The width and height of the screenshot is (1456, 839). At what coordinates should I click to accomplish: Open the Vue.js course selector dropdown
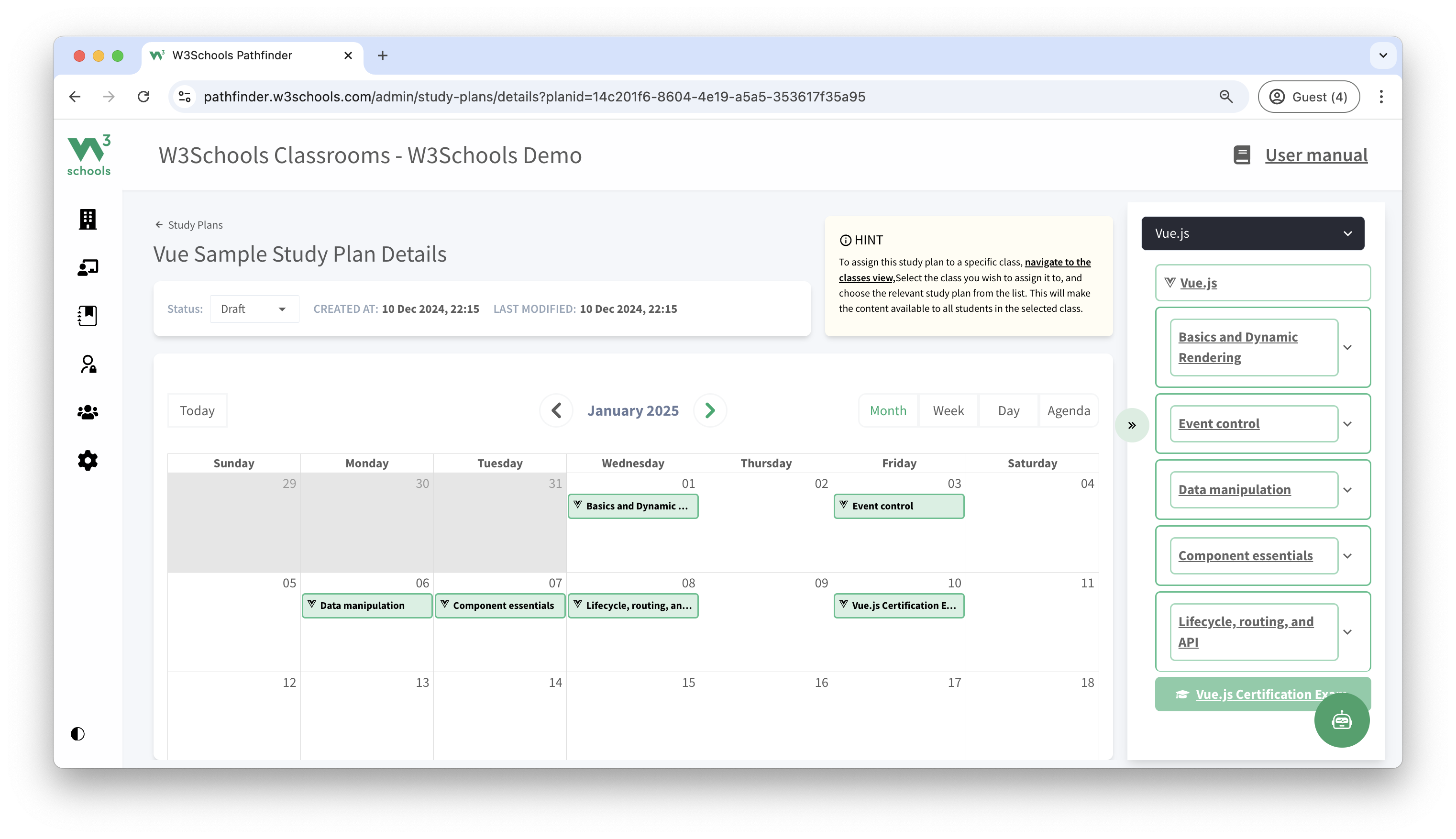tap(1252, 233)
